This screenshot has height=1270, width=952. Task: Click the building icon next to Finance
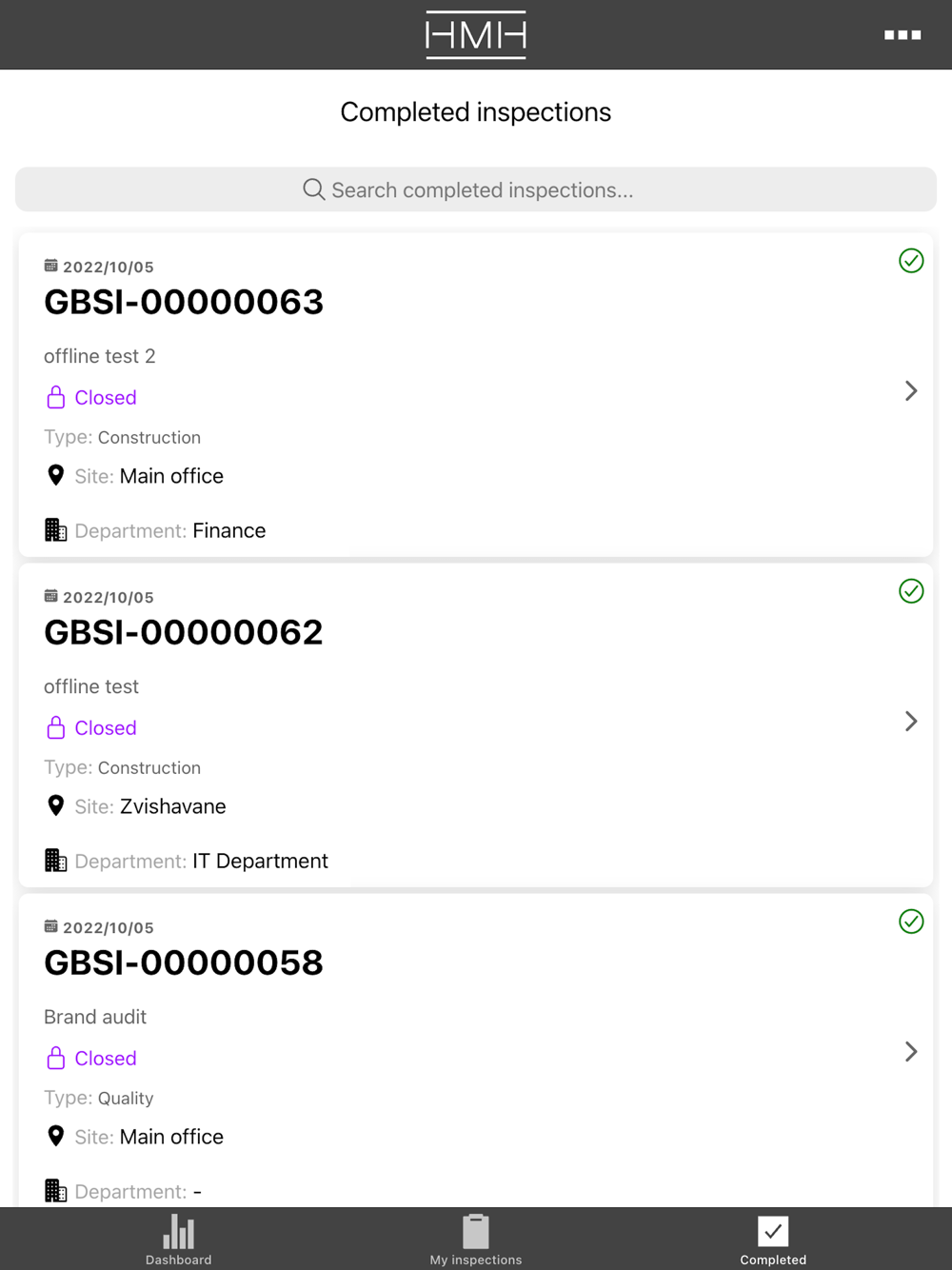click(x=56, y=530)
